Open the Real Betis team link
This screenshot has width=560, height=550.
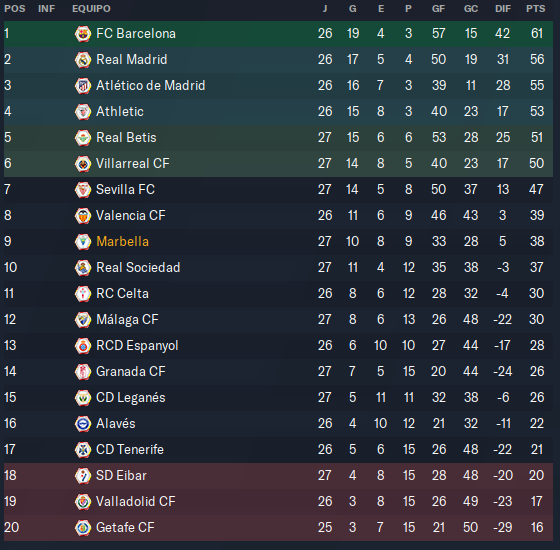point(126,138)
